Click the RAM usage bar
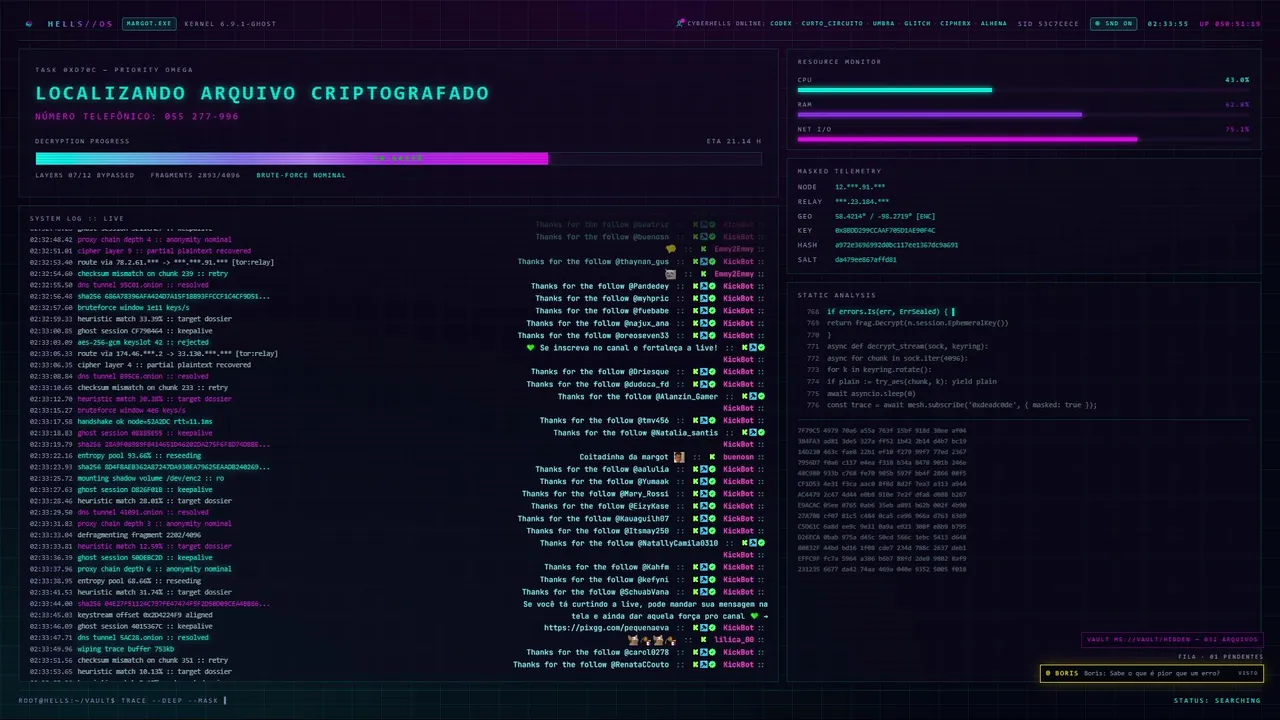 coord(1023,115)
